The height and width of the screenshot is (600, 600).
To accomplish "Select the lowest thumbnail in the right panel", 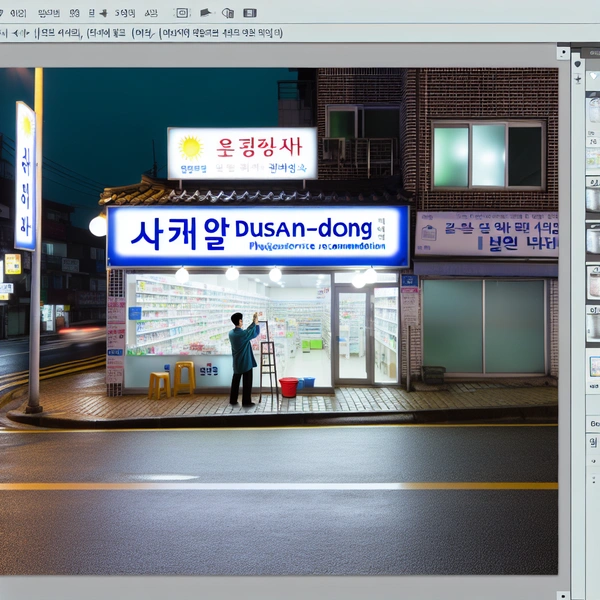I will pos(593,366).
